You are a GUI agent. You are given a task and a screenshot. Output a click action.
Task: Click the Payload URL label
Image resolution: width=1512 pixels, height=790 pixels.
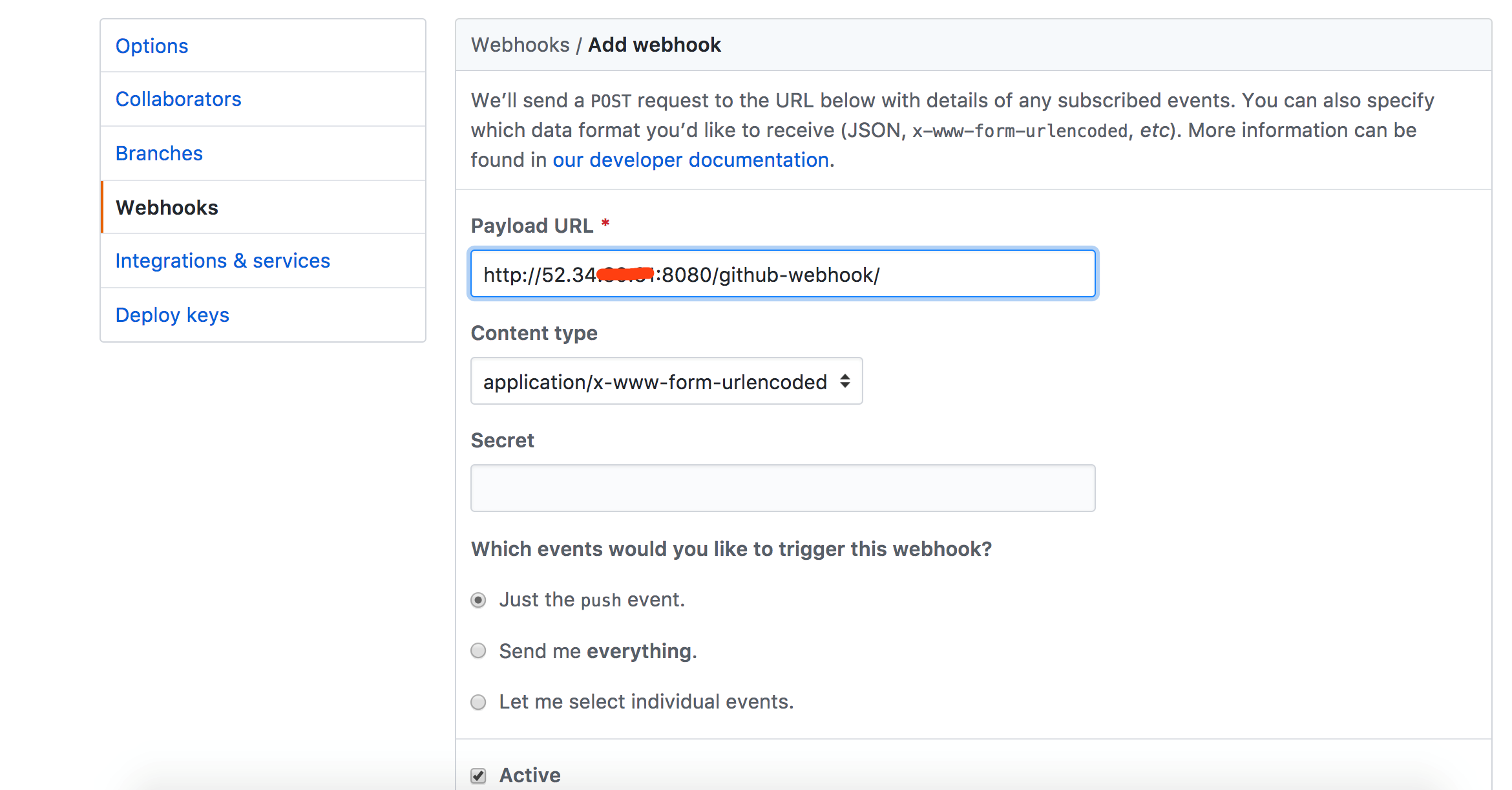tap(532, 226)
